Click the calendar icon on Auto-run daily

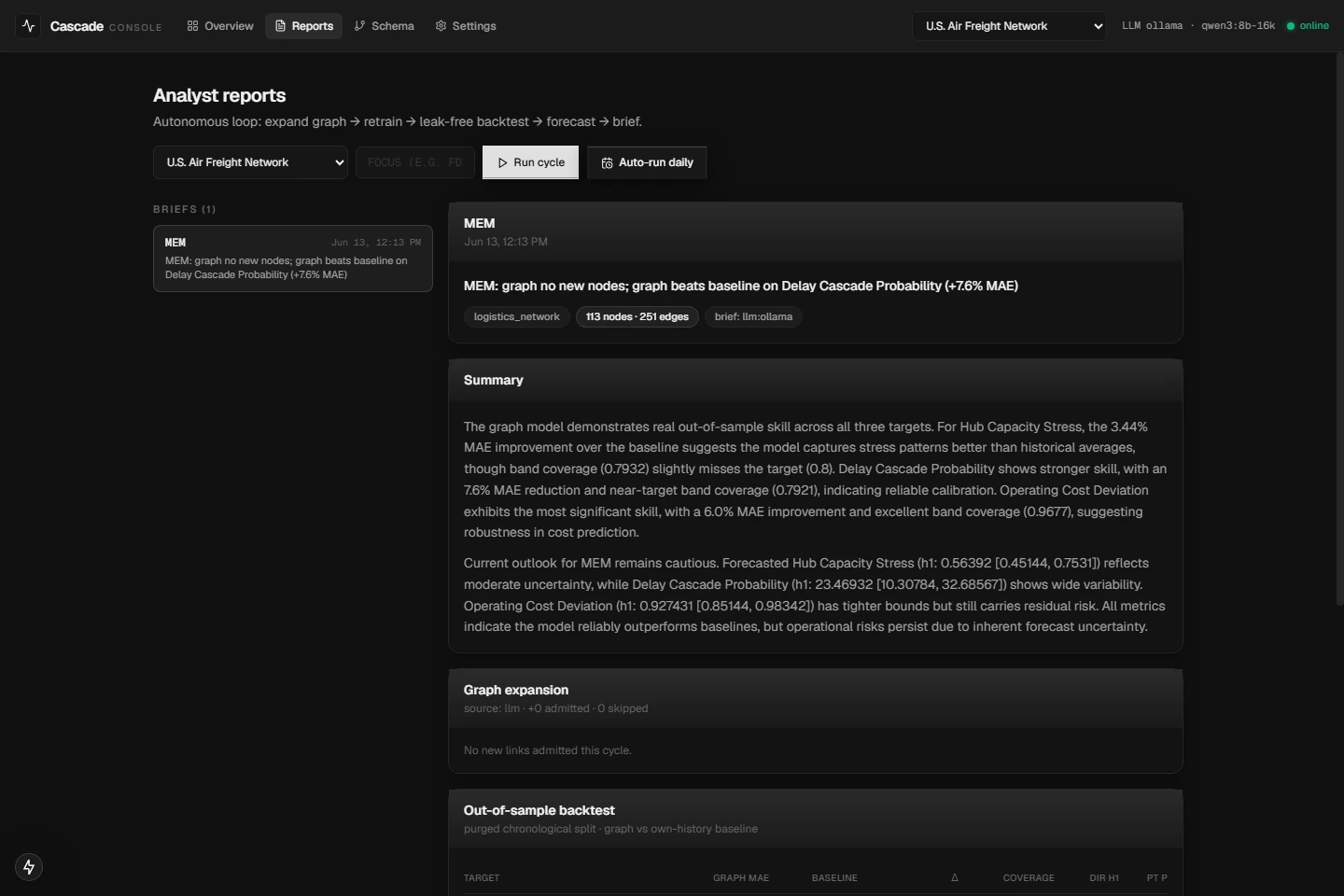click(x=607, y=162)
